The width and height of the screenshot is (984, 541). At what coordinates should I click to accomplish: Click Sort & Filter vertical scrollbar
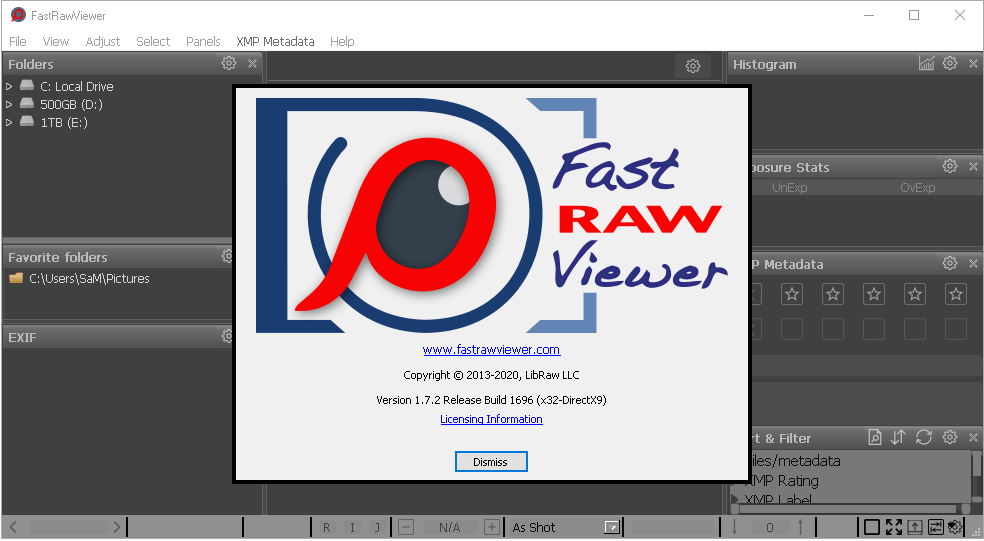pyautogui.click(x=977, y=477)
